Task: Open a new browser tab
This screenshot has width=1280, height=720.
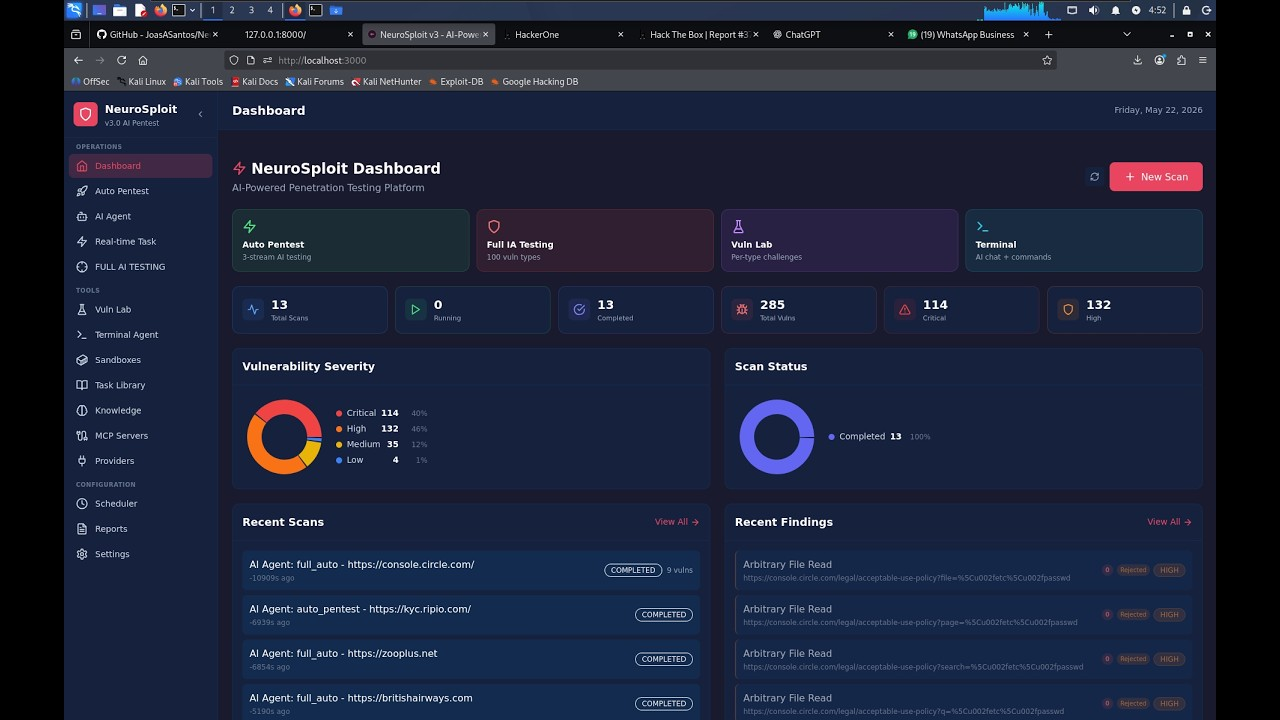Action: [1048, 34]
